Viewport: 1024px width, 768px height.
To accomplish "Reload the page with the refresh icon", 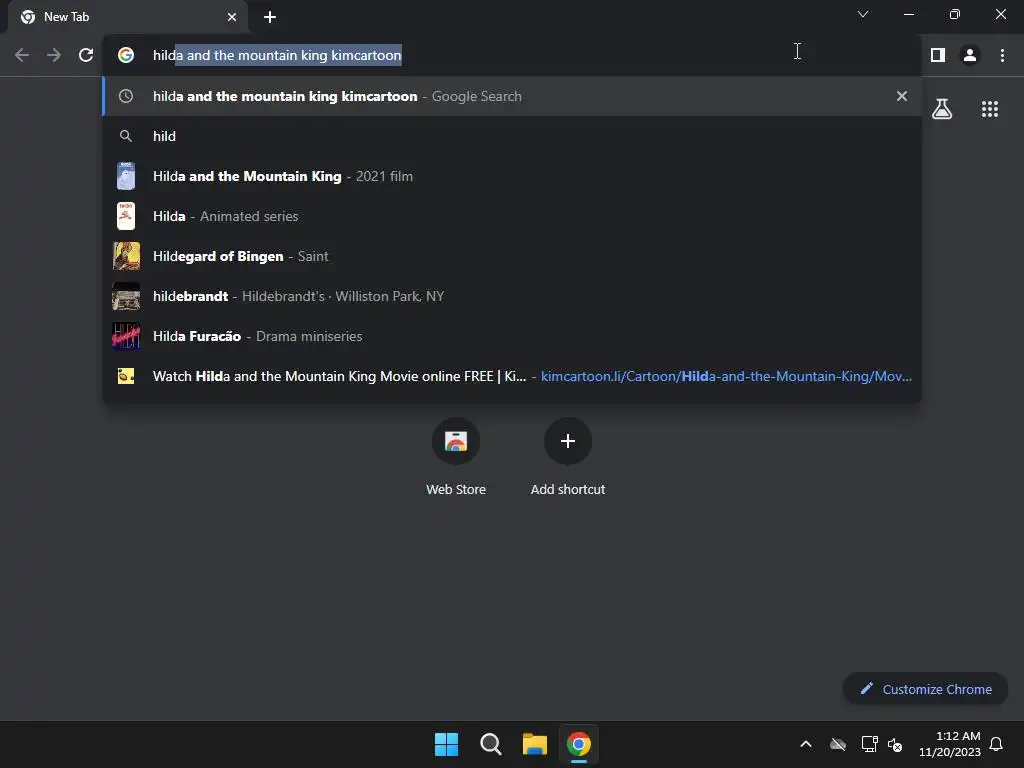I will [86, 55].
